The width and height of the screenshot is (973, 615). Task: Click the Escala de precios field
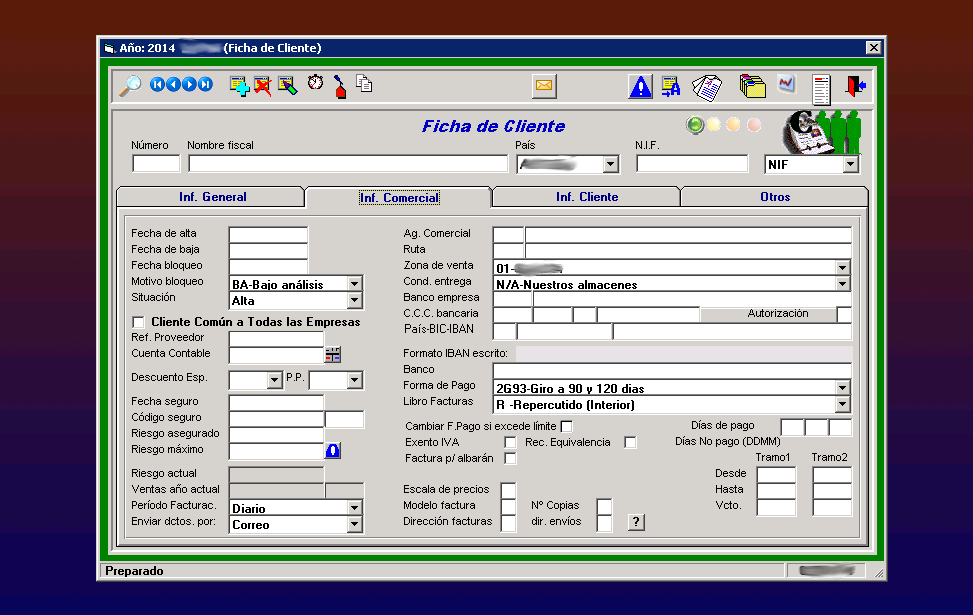coord(508,490)
